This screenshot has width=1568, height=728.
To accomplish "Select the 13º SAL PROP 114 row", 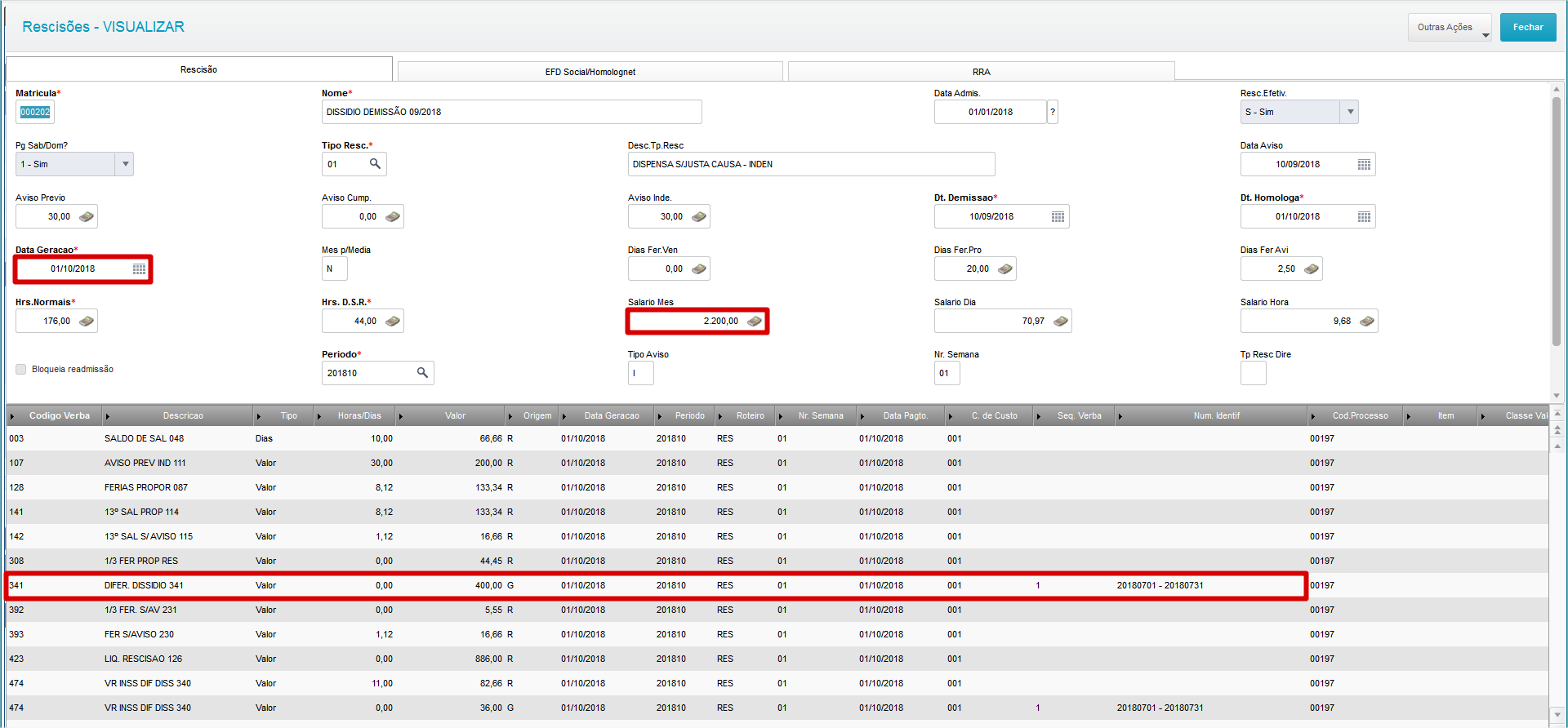I will coord(777,512).
